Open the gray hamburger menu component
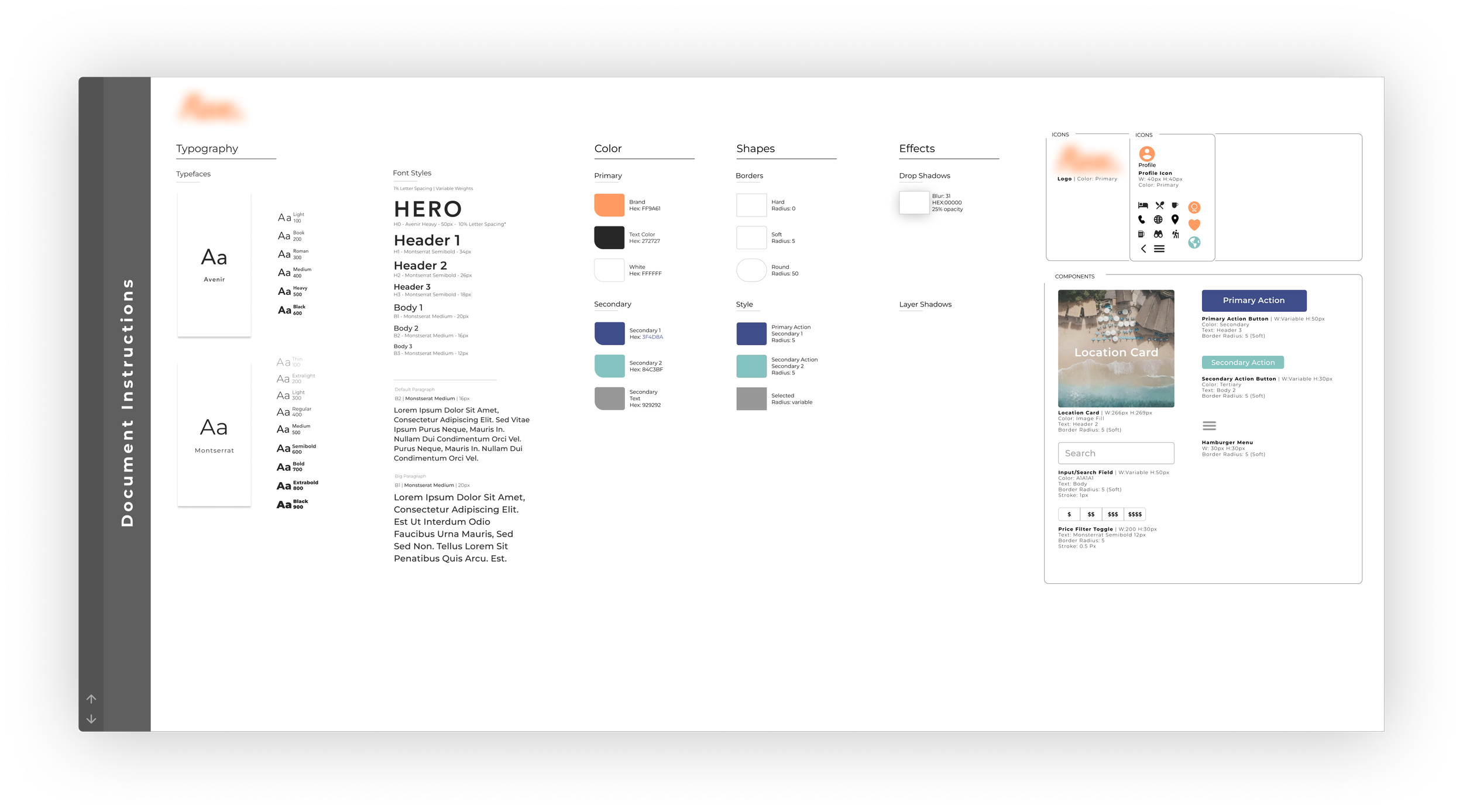This screenshot has width=1463, height=812. pyautogui.click(x=1209, y=426)
